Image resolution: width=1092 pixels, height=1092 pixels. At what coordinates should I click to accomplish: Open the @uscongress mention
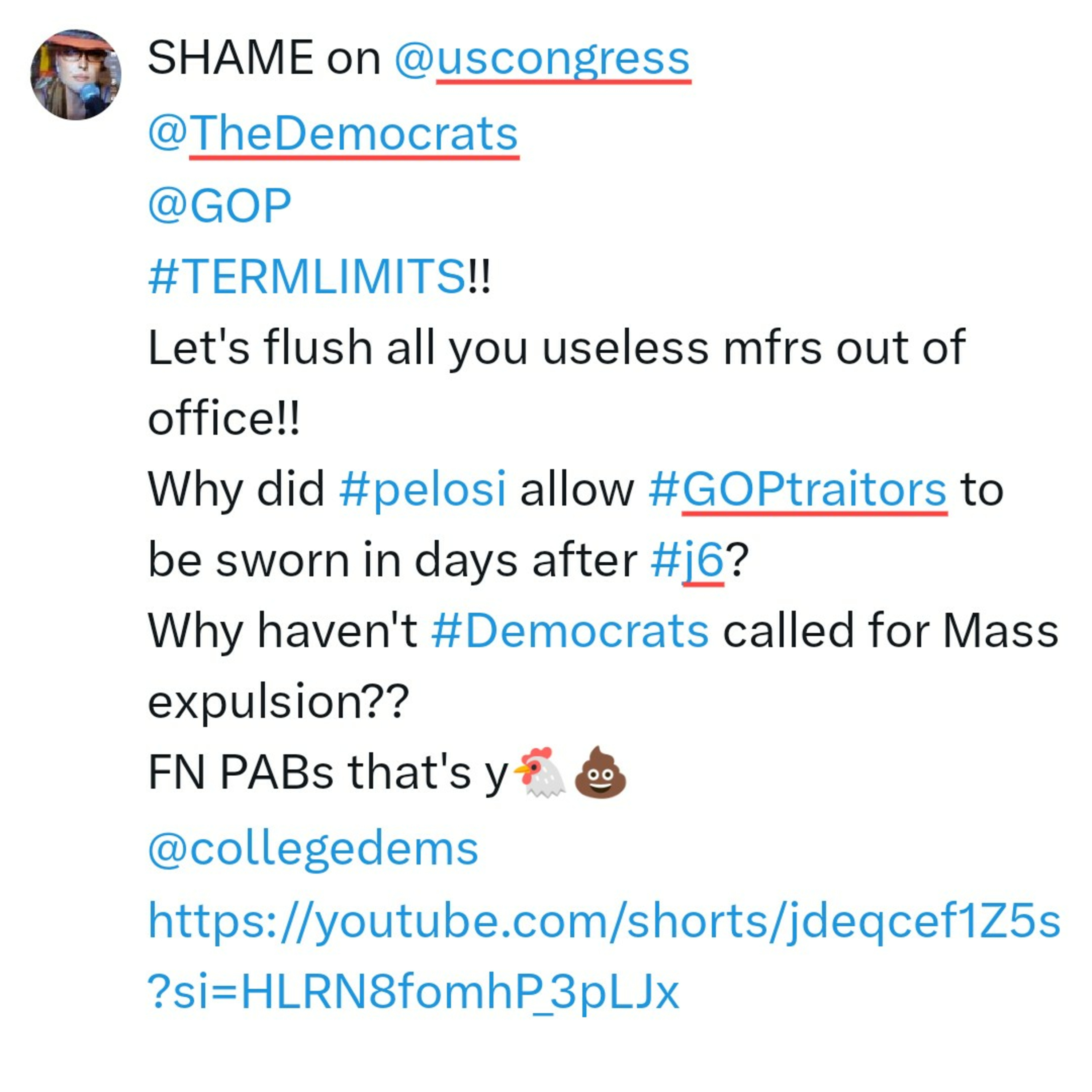click(x=542, y=59)
